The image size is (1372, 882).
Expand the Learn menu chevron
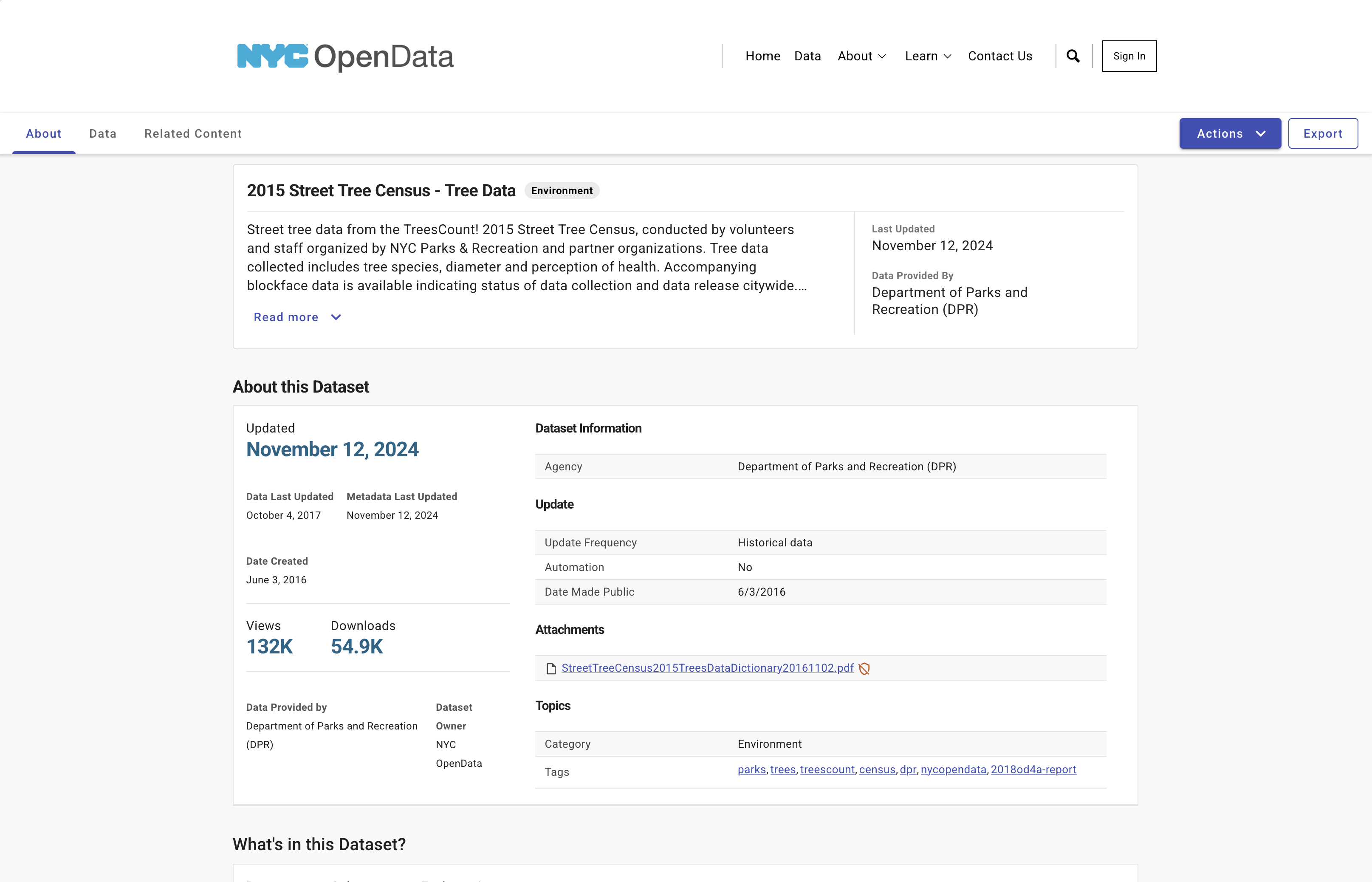tap(948, 56)
